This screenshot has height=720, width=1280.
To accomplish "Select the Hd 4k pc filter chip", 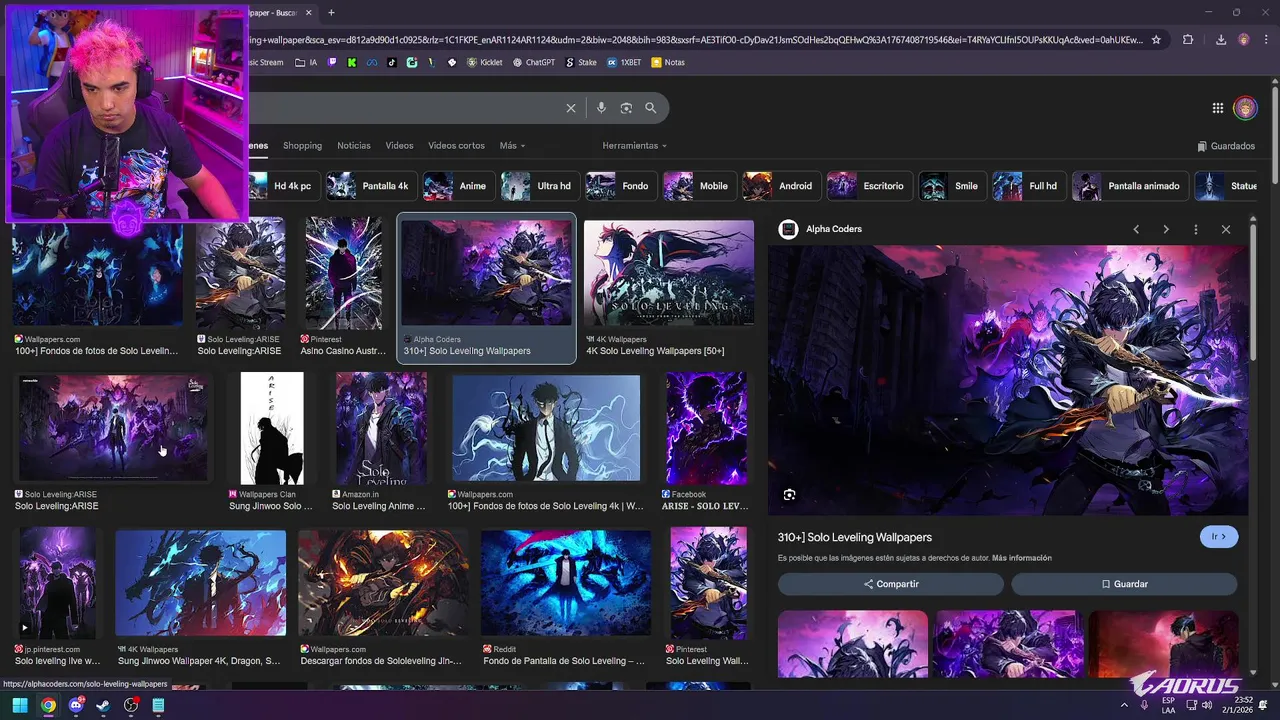I will (x=281, y=186).
